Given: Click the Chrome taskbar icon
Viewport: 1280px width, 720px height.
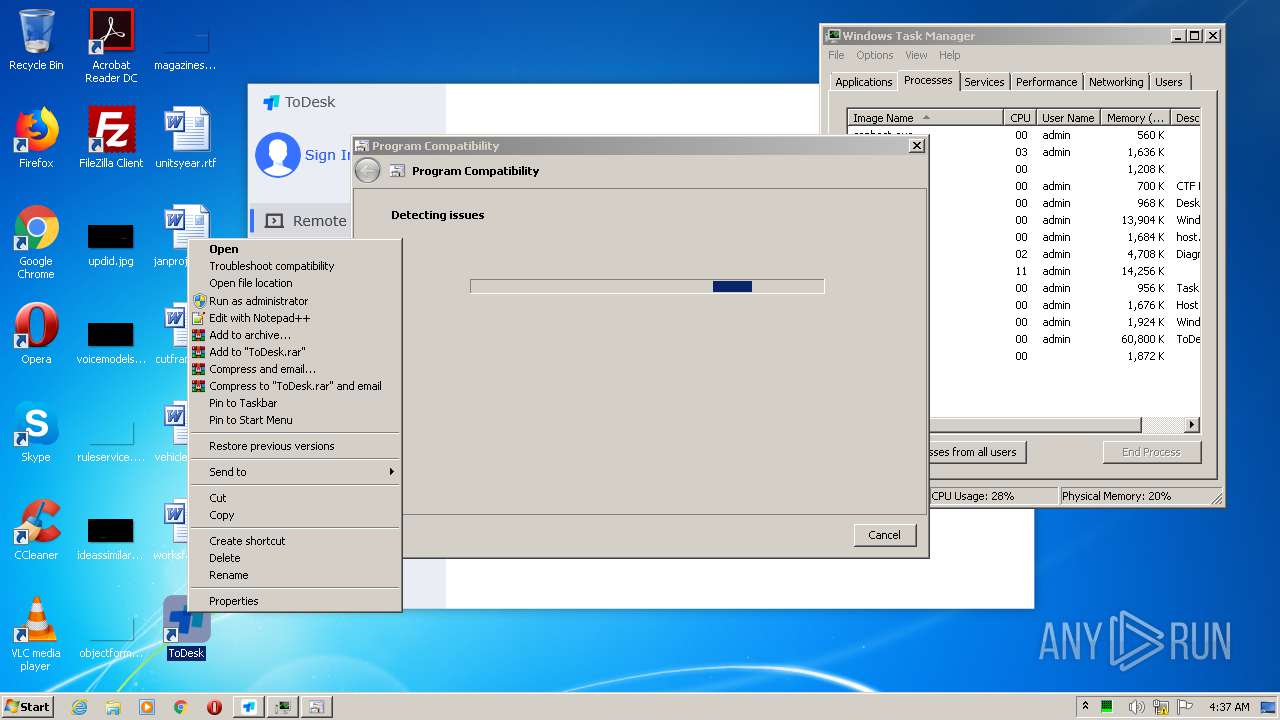Looking at the screenshot, I should [181, 707].
